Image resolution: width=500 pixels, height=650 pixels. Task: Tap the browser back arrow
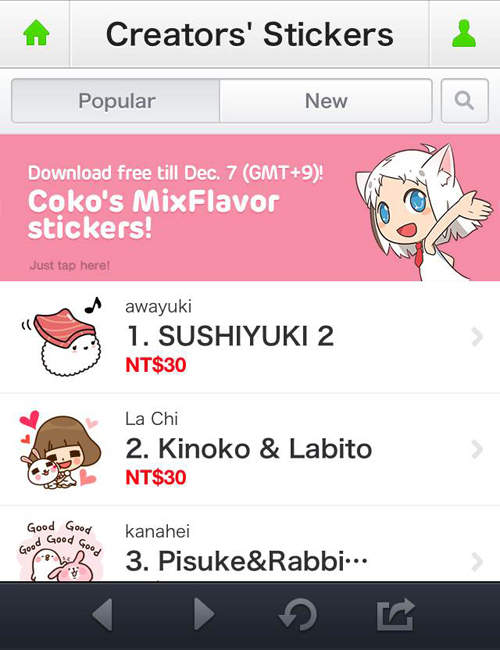coord(103,614)
